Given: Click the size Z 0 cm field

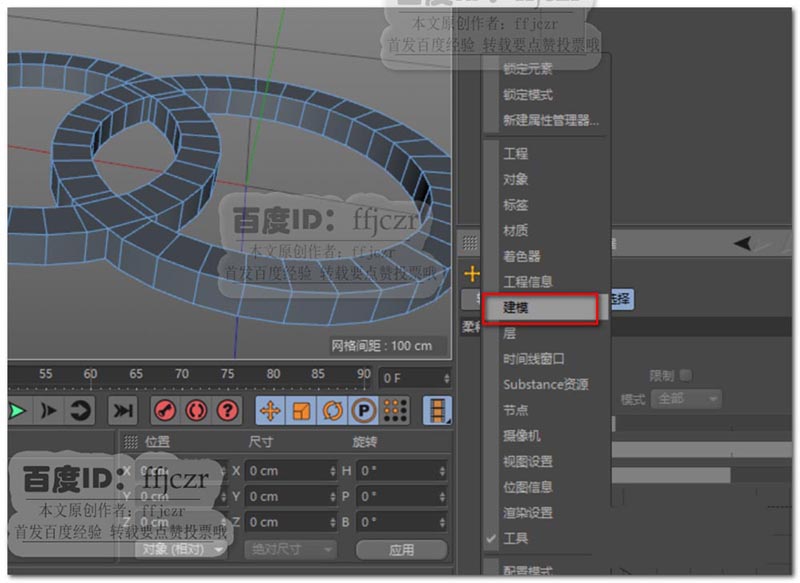Looking at the screenshot, I should tap(291, 522).
